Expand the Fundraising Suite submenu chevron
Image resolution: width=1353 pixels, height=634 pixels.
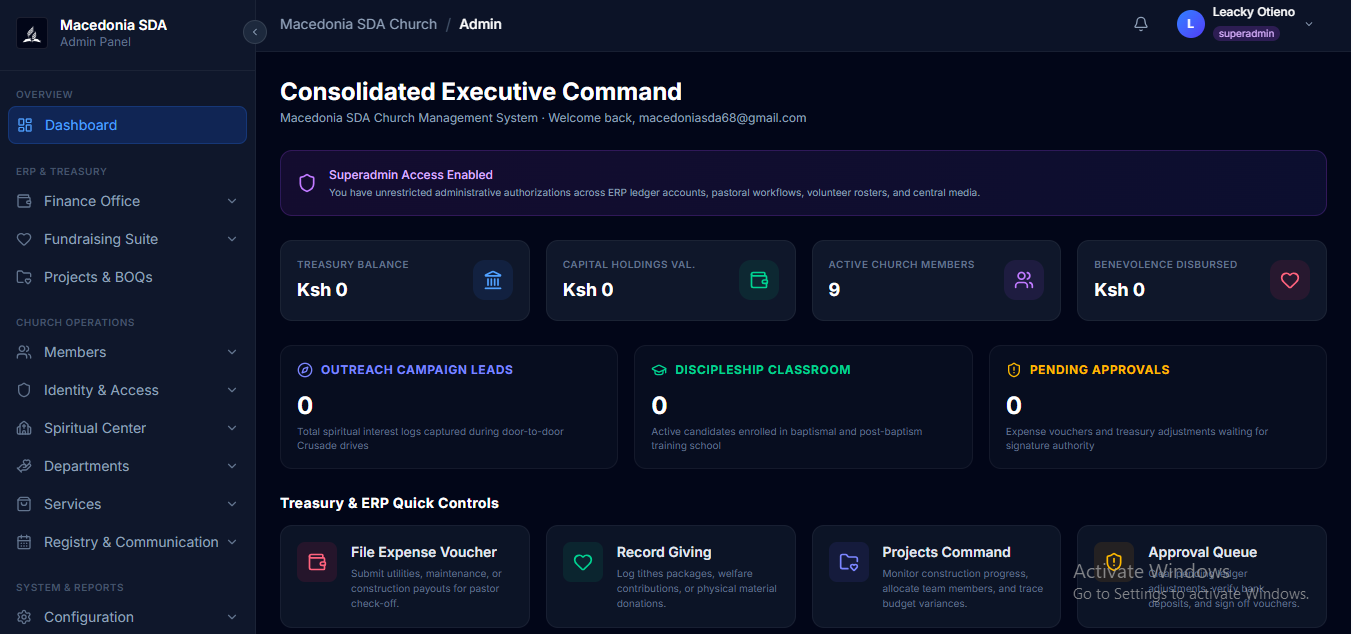[x=232, y=239]
